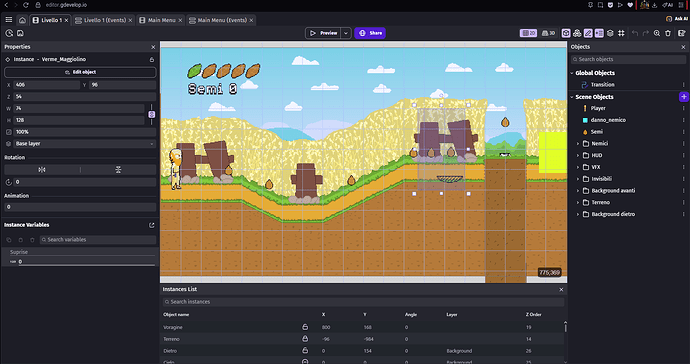690x364 pixels.
Task: Click the redo arrow icon
Action: point(646,33)
